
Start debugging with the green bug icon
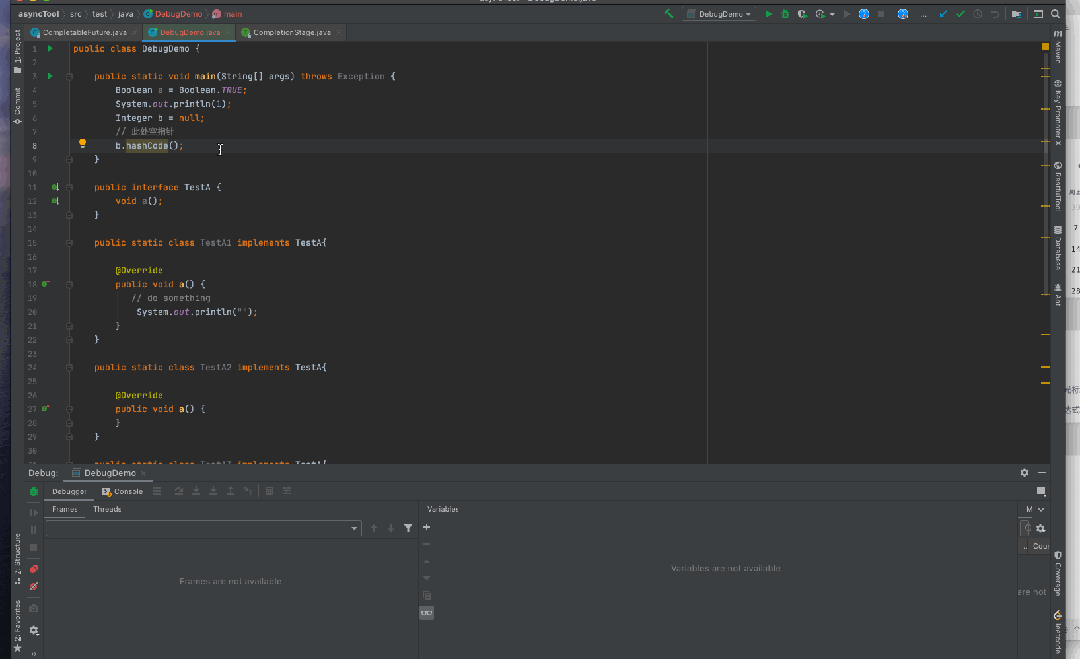[x=785, y=14]
